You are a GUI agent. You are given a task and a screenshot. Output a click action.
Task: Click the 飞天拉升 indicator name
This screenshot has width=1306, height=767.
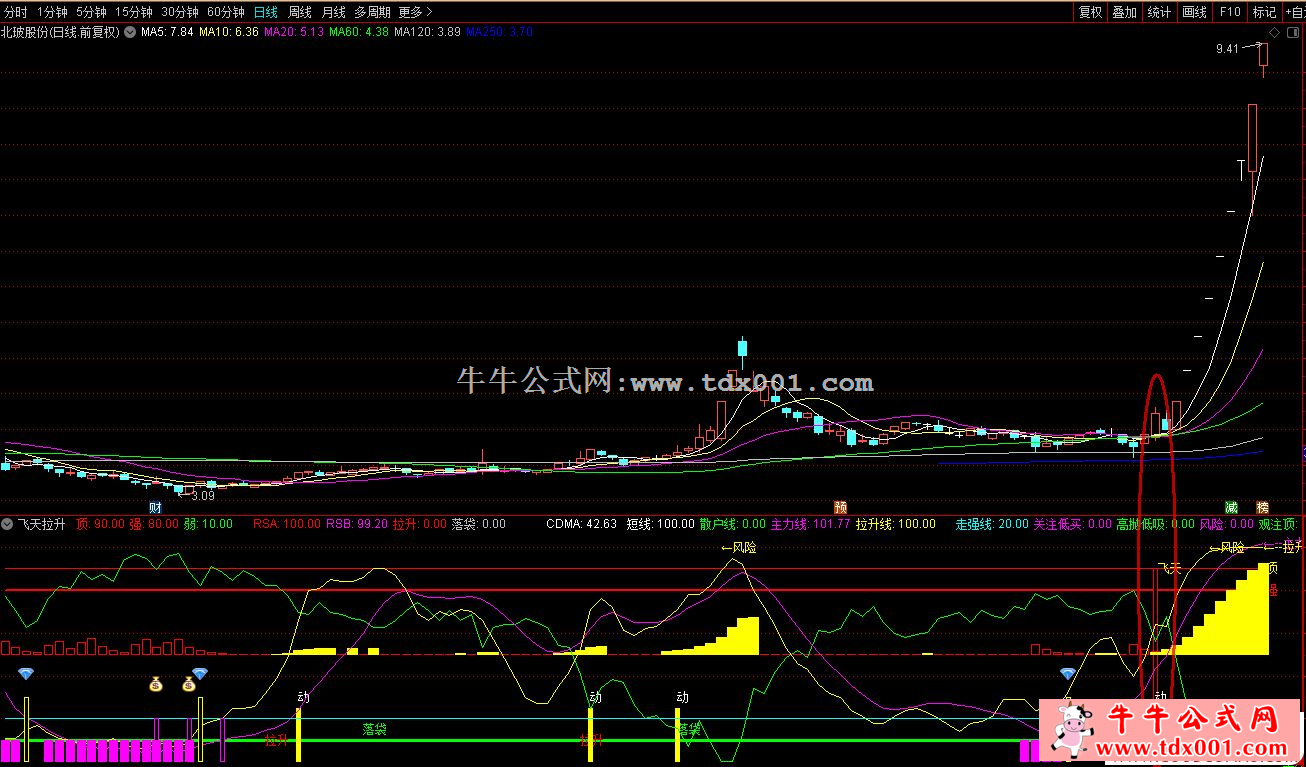click(41, 523)
